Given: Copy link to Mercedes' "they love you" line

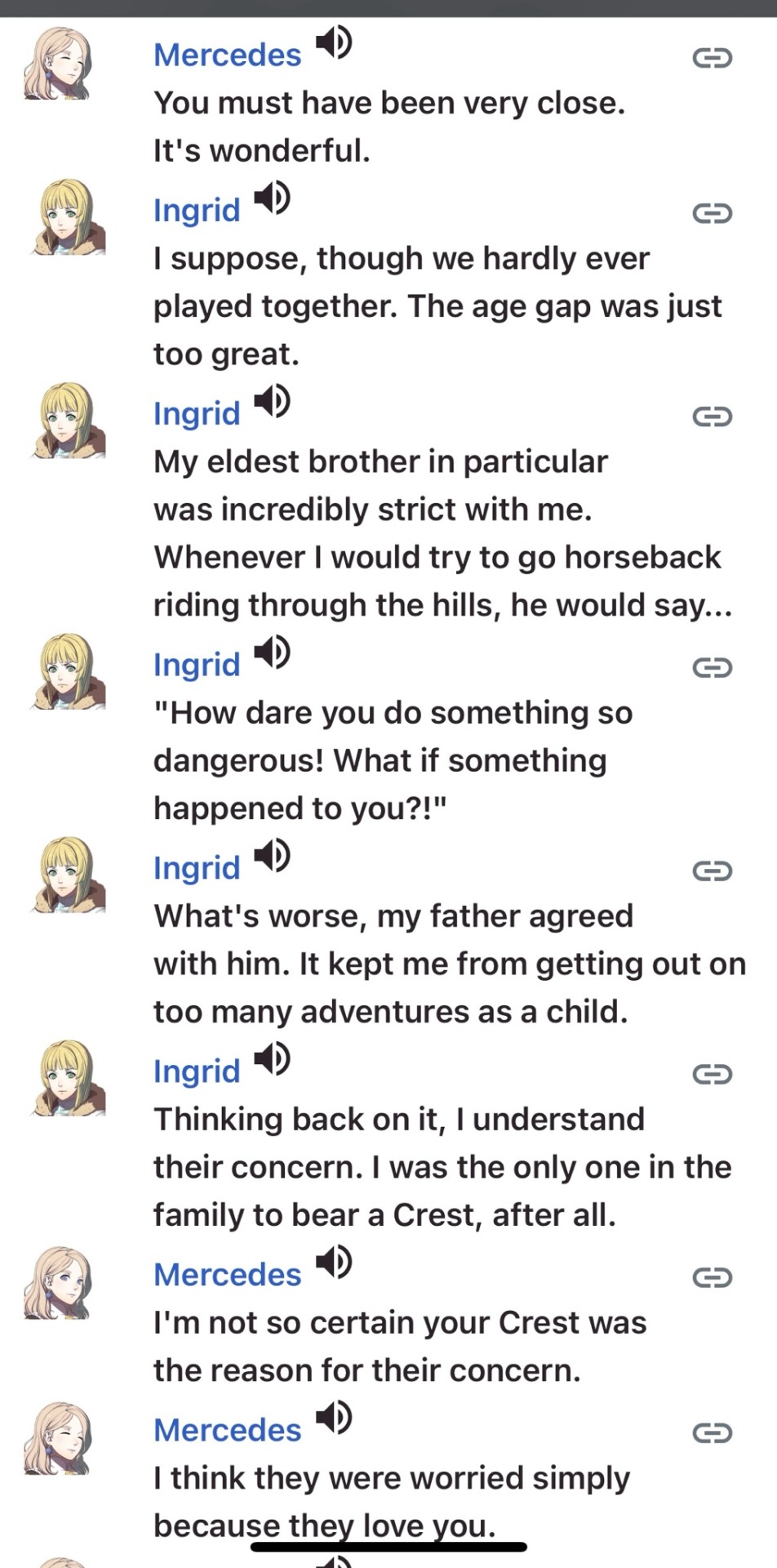Looking at the screenshot, I should tap(712, 1433).
